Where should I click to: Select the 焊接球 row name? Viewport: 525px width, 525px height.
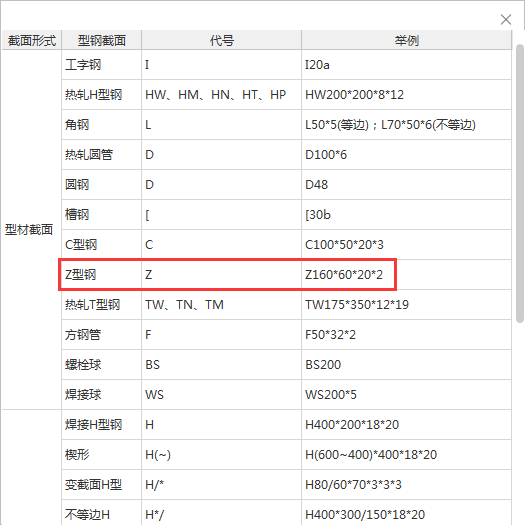(x=83, y=394)
